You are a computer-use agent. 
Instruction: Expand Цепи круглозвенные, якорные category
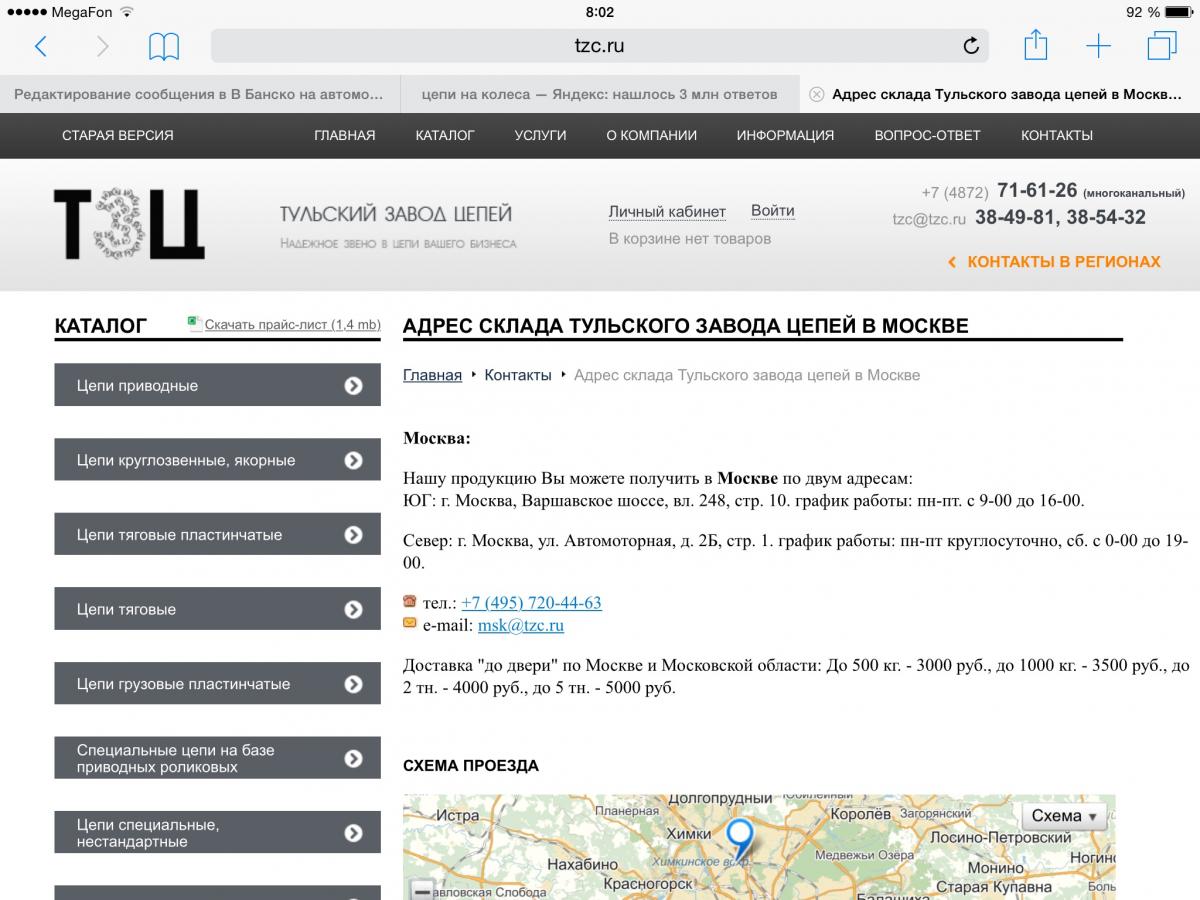click(x=217, y=460)
